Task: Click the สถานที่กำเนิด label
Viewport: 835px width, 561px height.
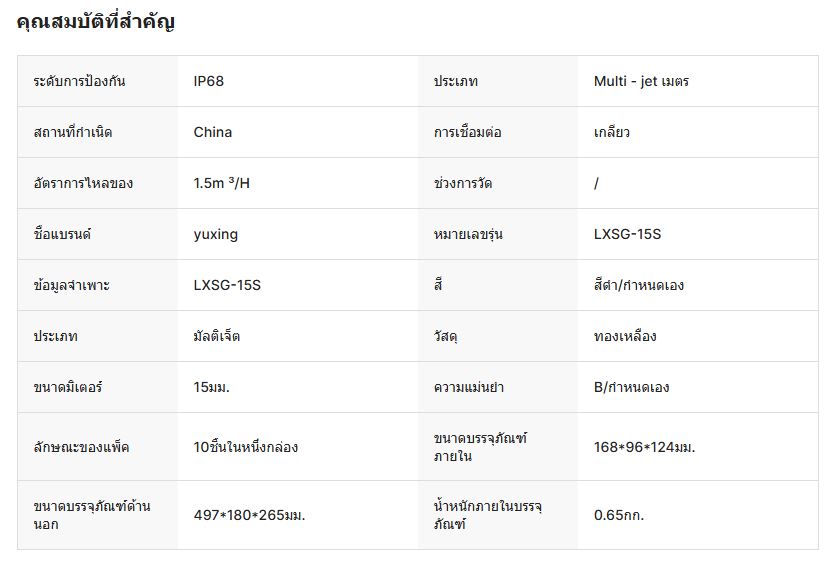Action: point(73,132)
